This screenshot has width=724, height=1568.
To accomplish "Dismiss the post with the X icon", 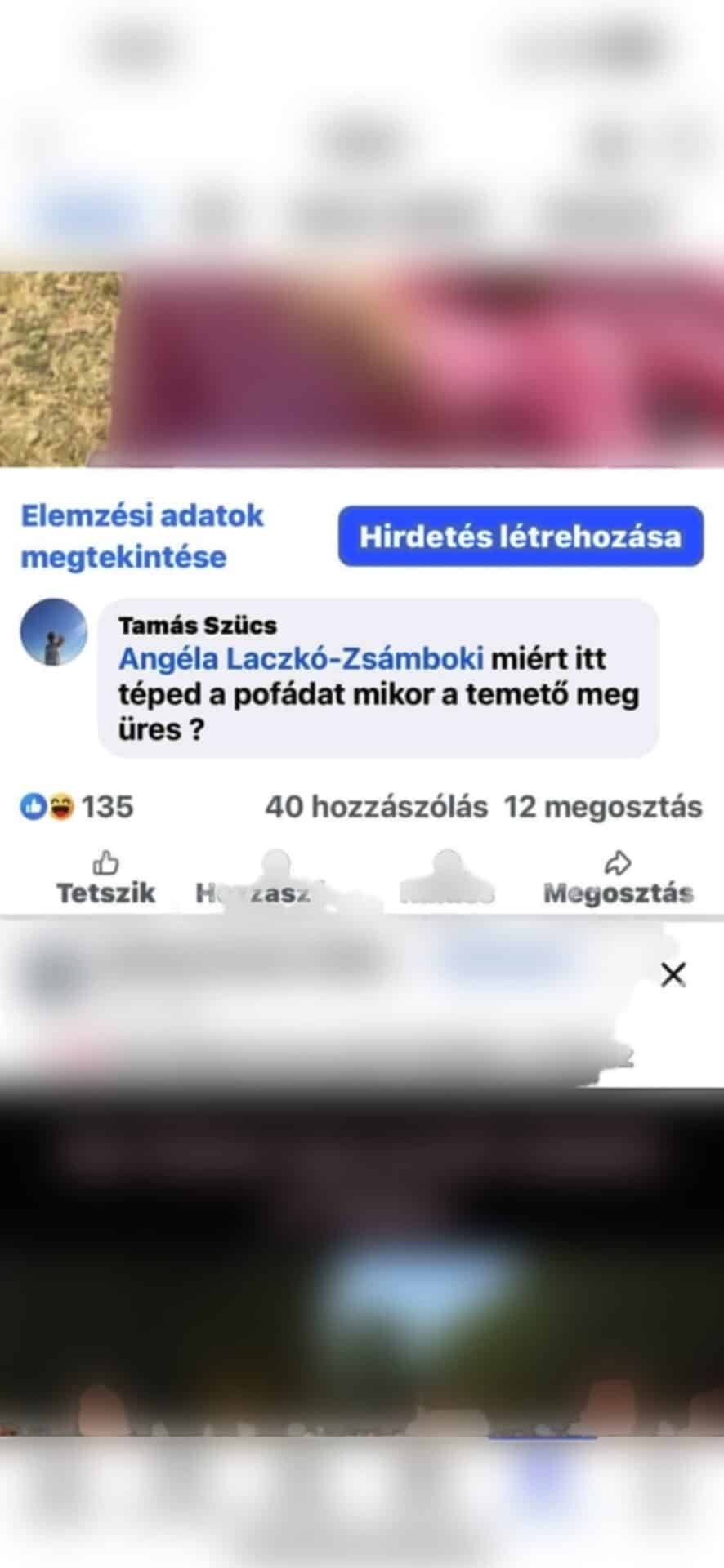I will [x=673, y=974].
